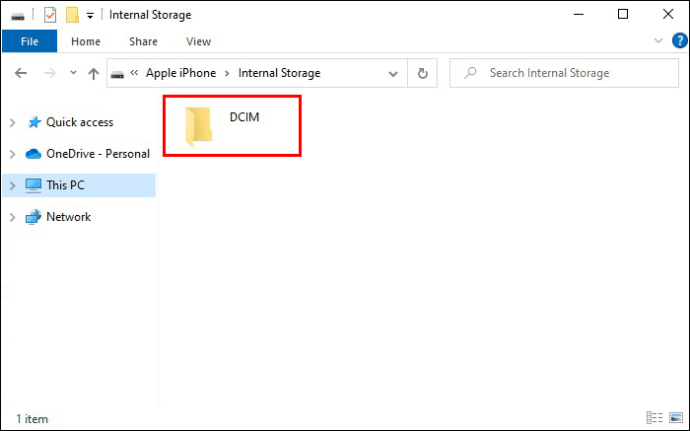
Task: Click the Search Internal Storage field
Action: [564, 73]
